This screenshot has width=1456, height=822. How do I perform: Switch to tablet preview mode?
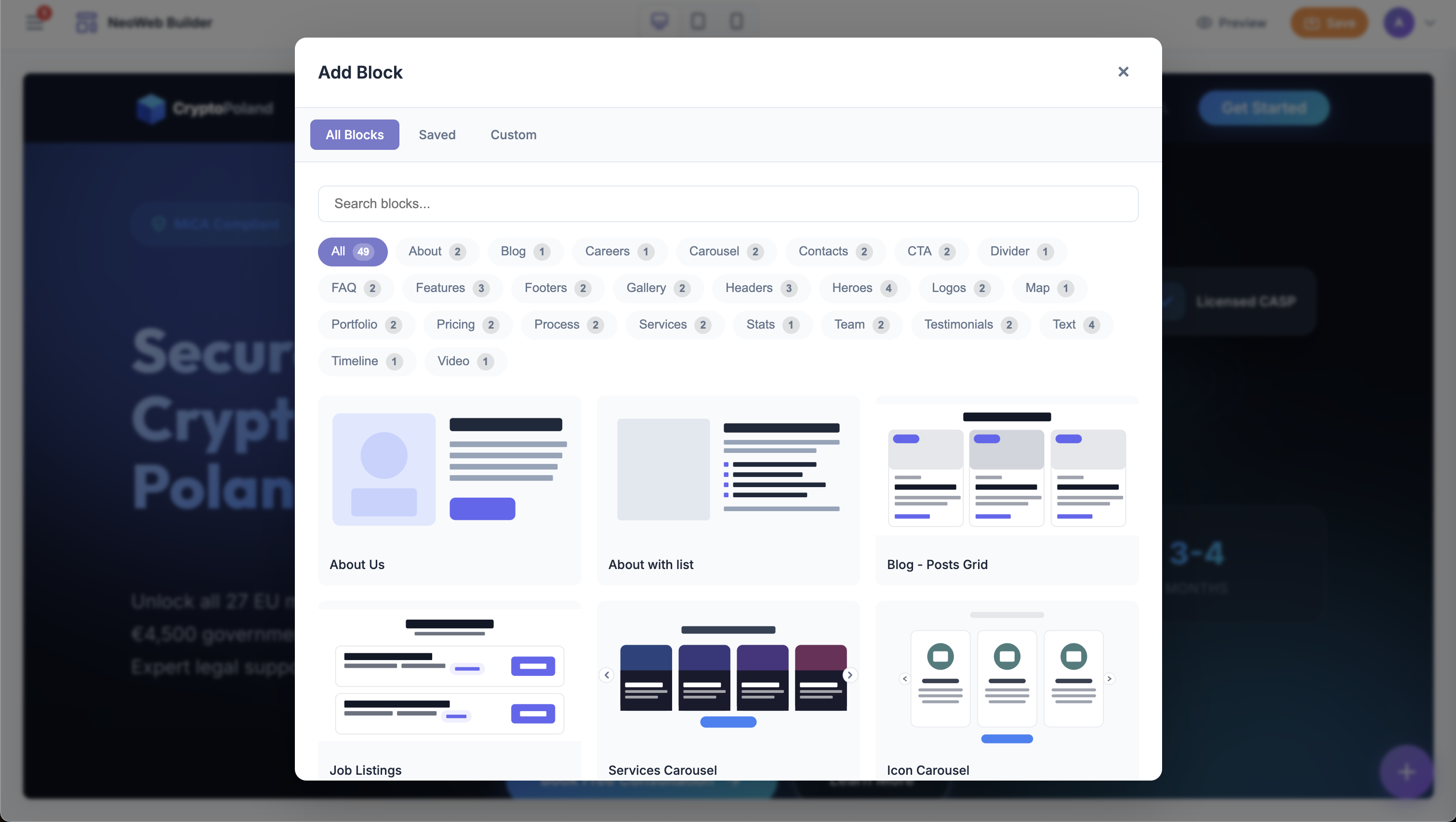pos(698,22)
